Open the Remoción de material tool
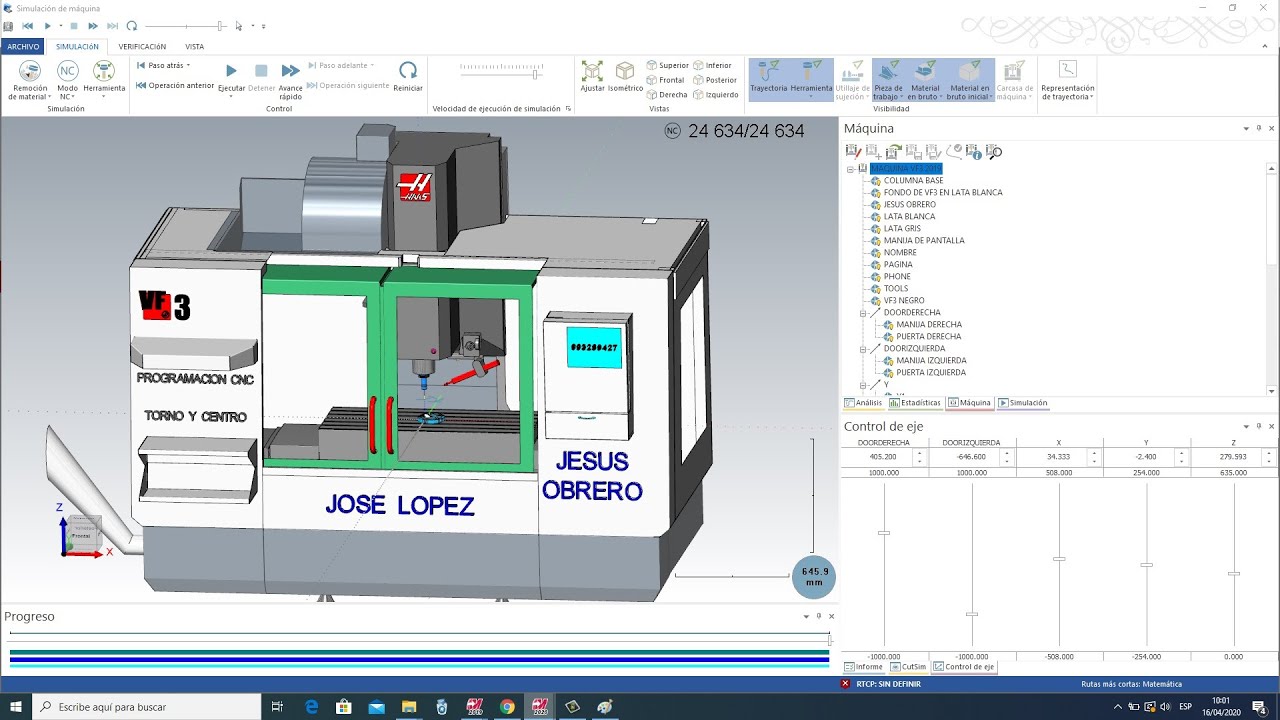The width and height of the screenshot is (1280, 720). (x=31, y=79)
